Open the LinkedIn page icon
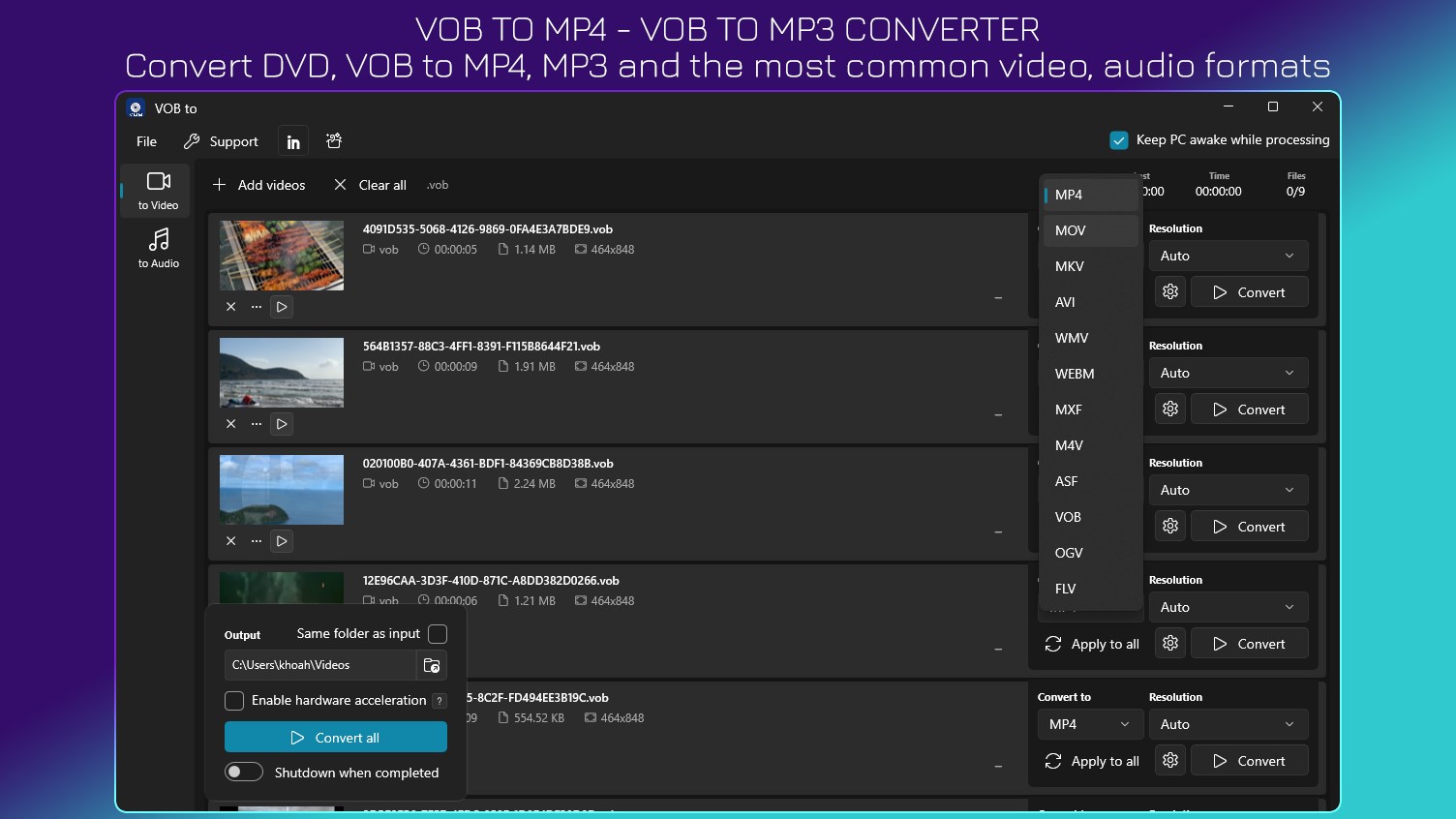 (292, 140)
